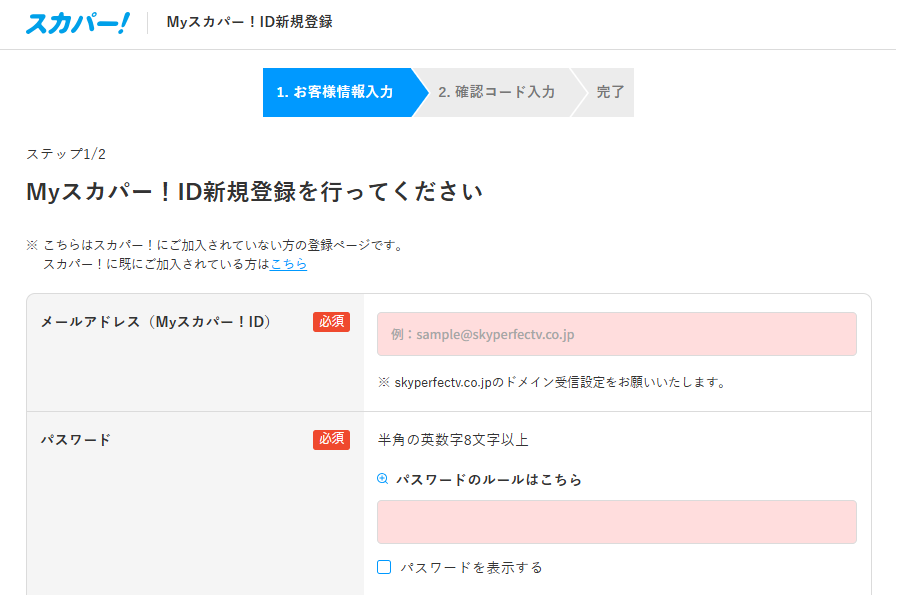This screenshot has width=899, height=595.
Task: Click the パスワードを表示する label text
Action: pos(471,567)
